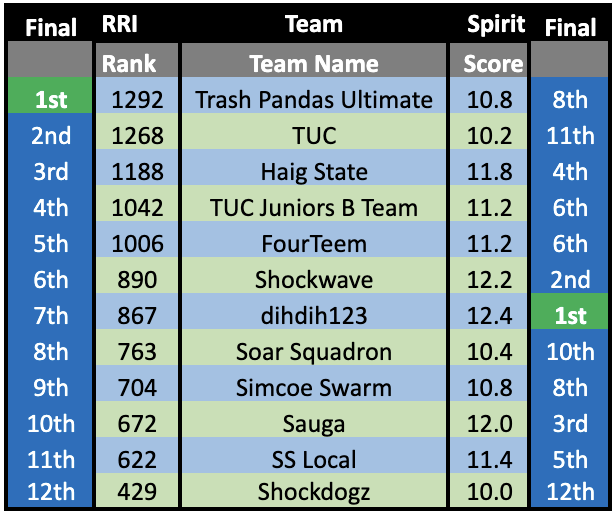
Task: Select the green 1st spirit rank cell
Action: point(571,316)
